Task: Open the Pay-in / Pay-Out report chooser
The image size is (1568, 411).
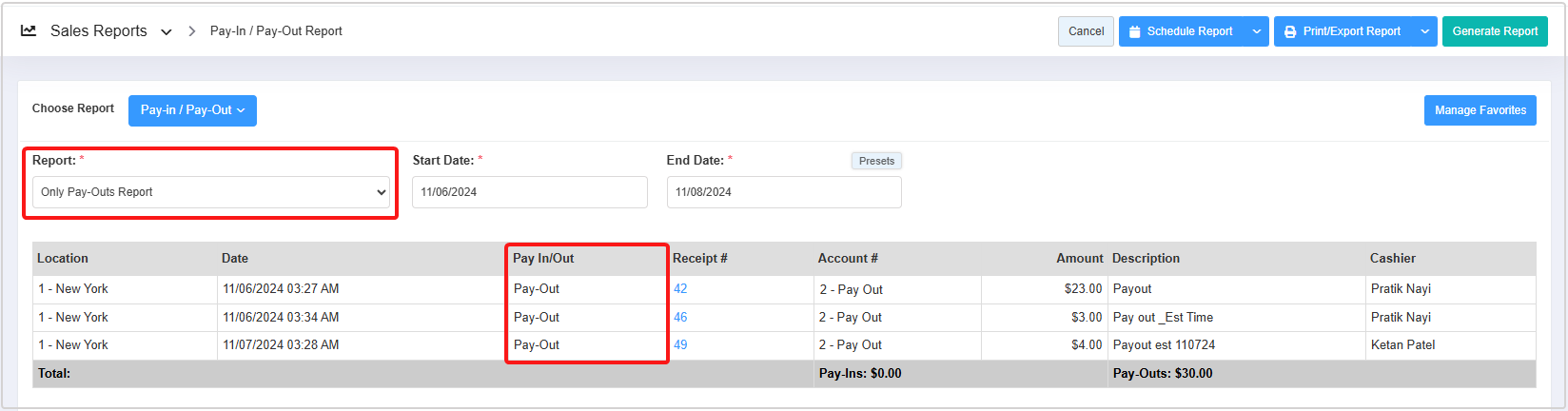Action: click(x=192, y=110)
